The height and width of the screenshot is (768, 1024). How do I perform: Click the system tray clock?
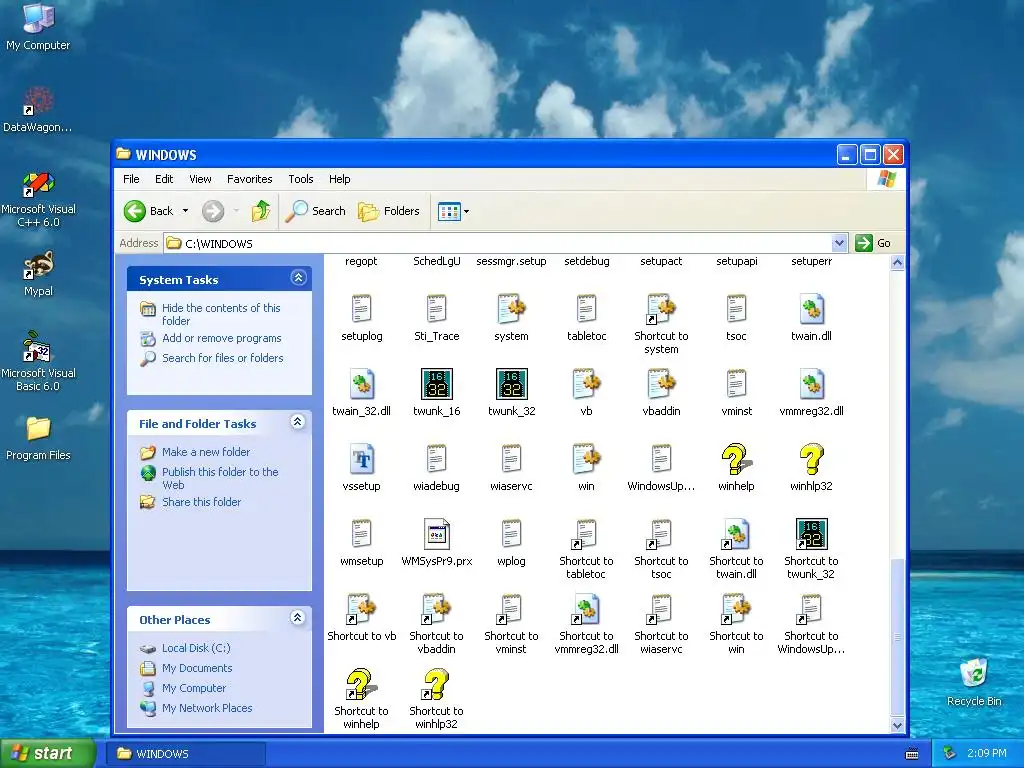click(x=986, y=753)
